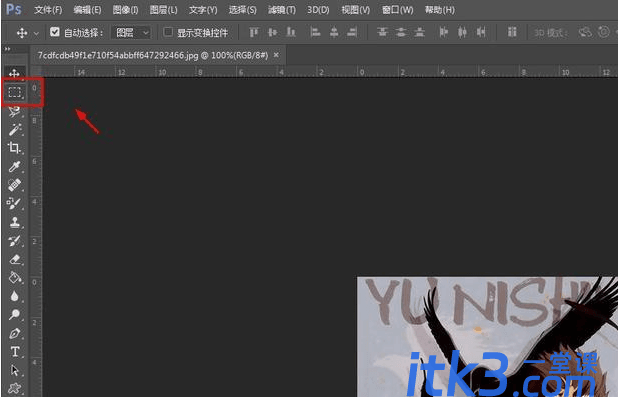Expand the Move tool preset dropdown arrow
Viewport: 618px width, 398px height.
tap(36, 33)
